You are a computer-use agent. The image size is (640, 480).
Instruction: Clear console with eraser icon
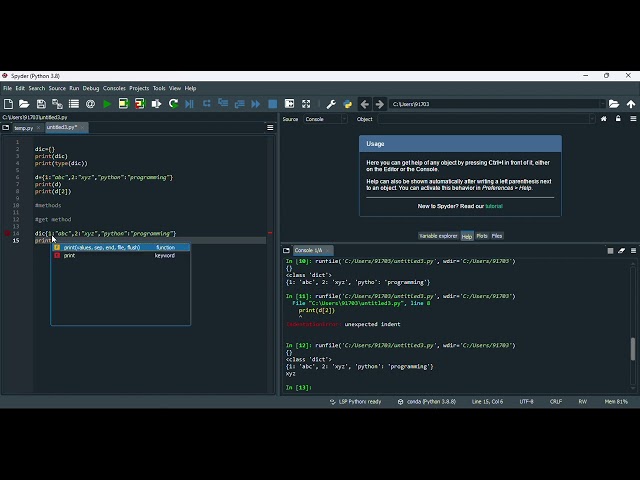621,251
